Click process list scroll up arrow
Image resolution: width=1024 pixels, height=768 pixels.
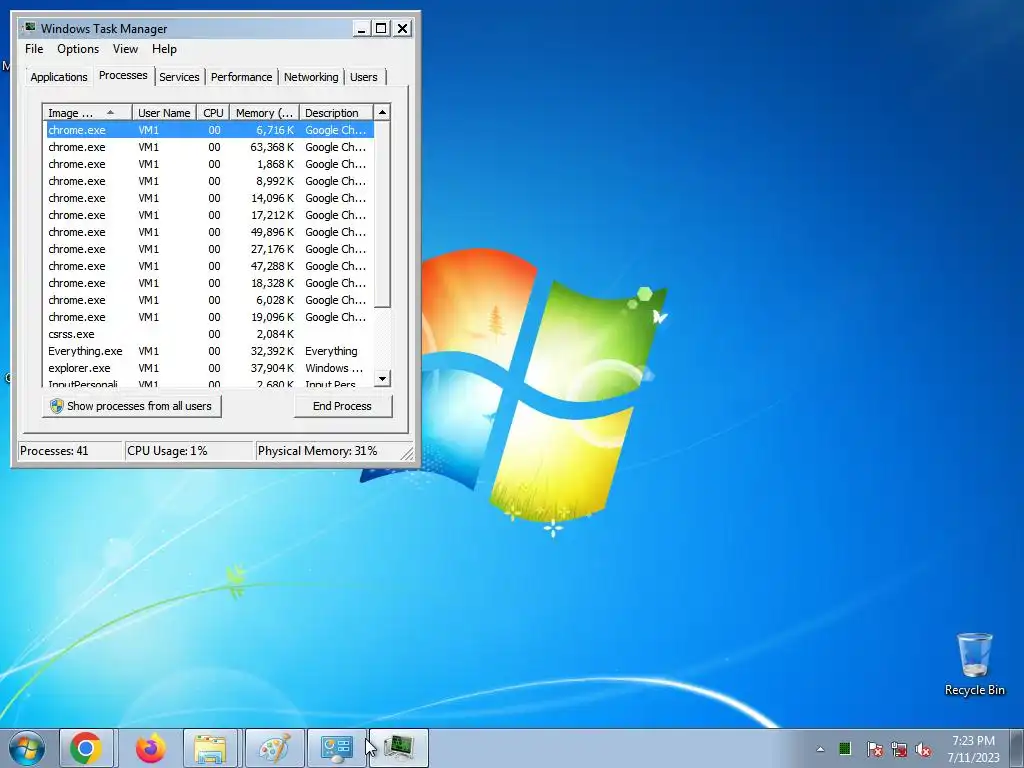(383, 112)
